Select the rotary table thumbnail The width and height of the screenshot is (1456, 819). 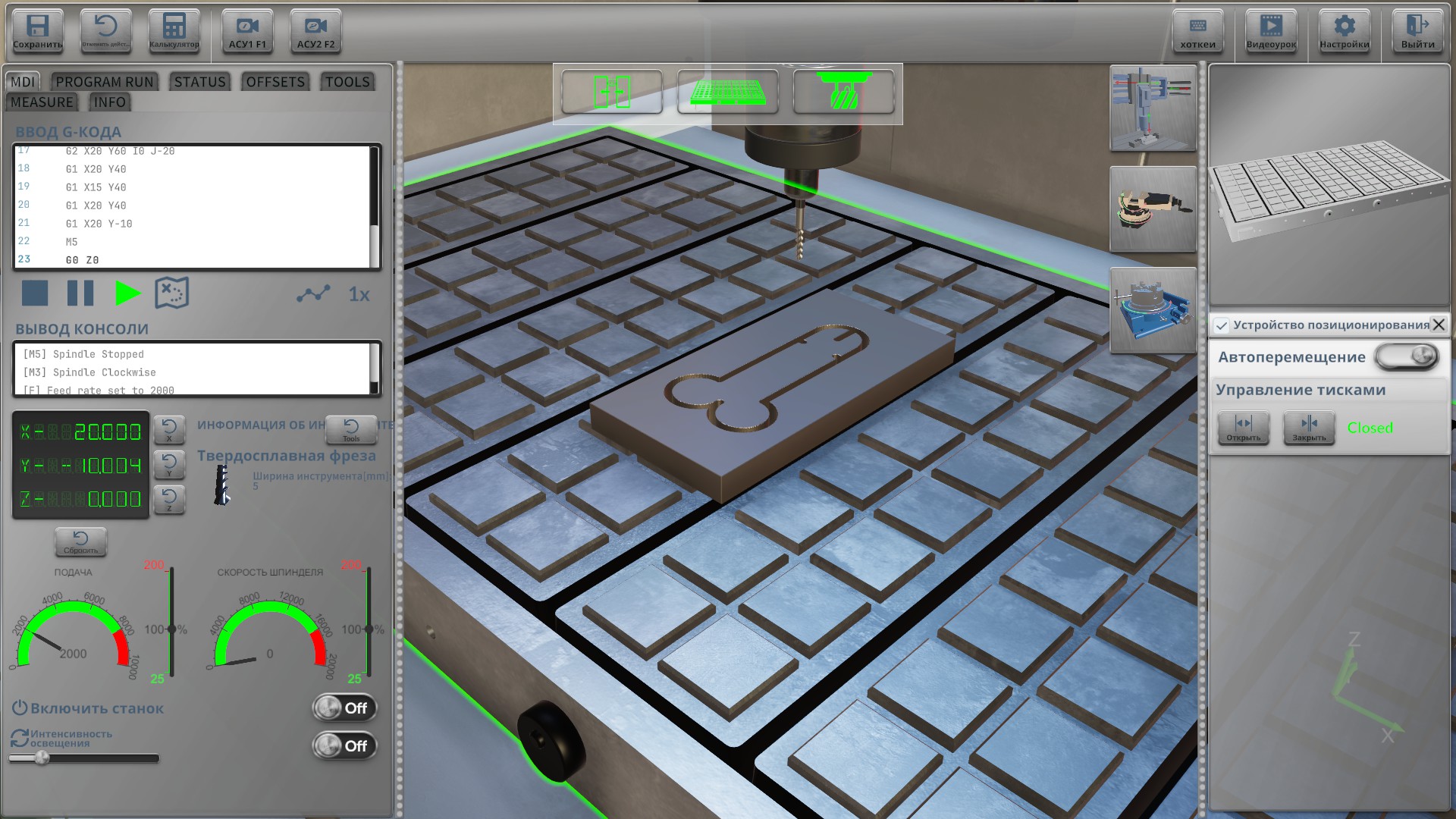click(x=1153, y=310)
